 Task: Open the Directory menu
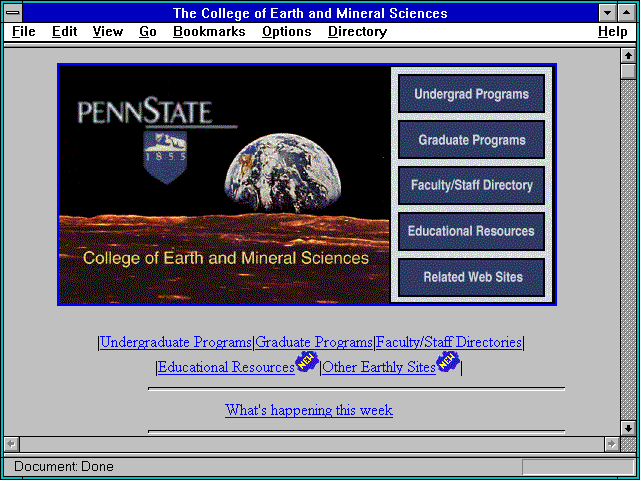[x=358, y=32]
